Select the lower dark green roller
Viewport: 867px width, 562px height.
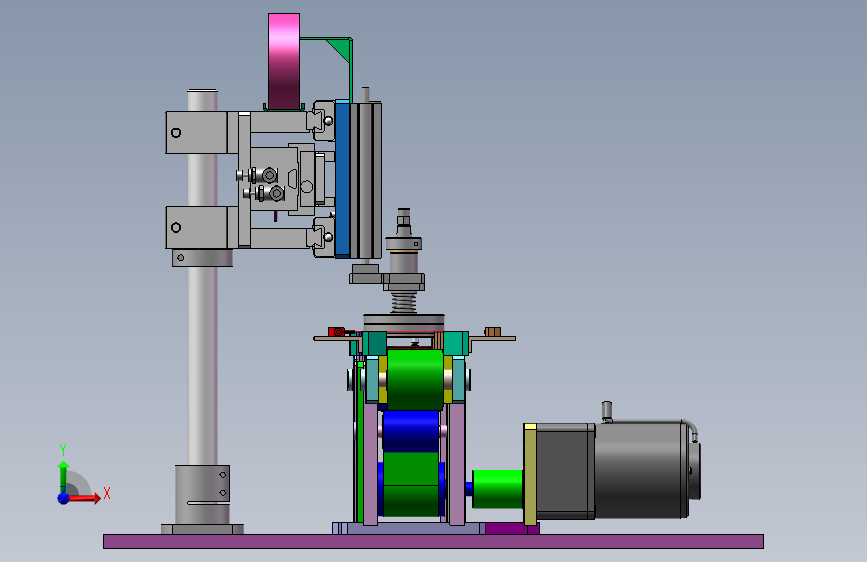pos(411,485)
